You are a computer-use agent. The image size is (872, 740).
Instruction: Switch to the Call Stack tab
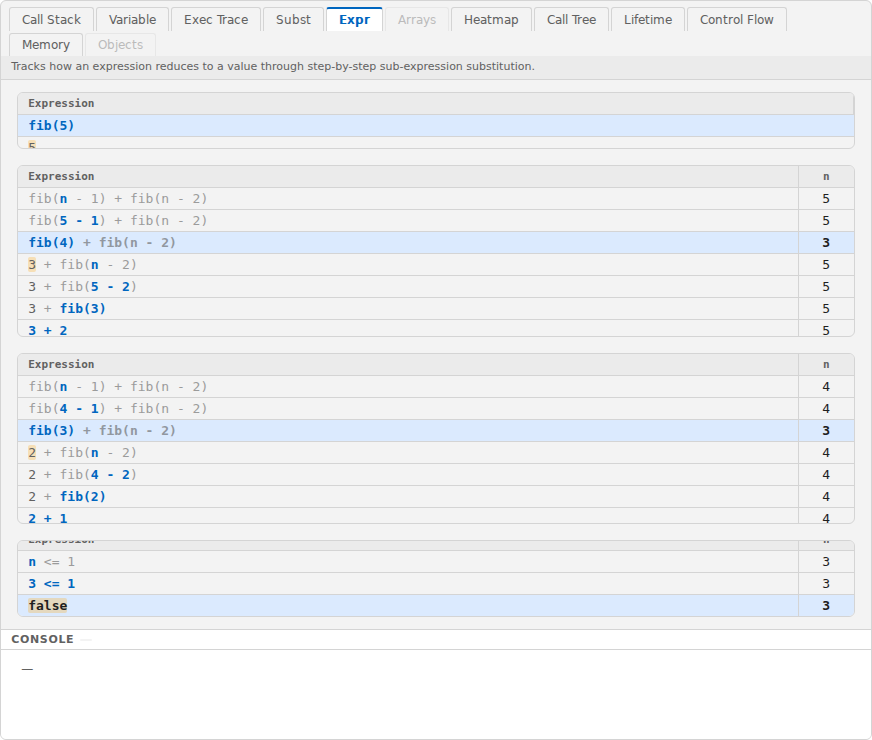(x=51, y=19)
